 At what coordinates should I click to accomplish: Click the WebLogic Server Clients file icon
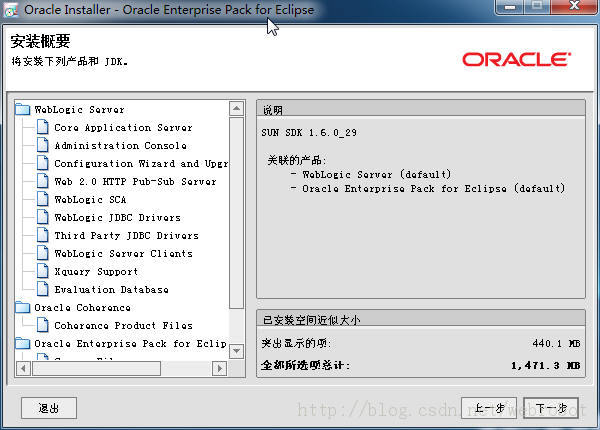42,253
